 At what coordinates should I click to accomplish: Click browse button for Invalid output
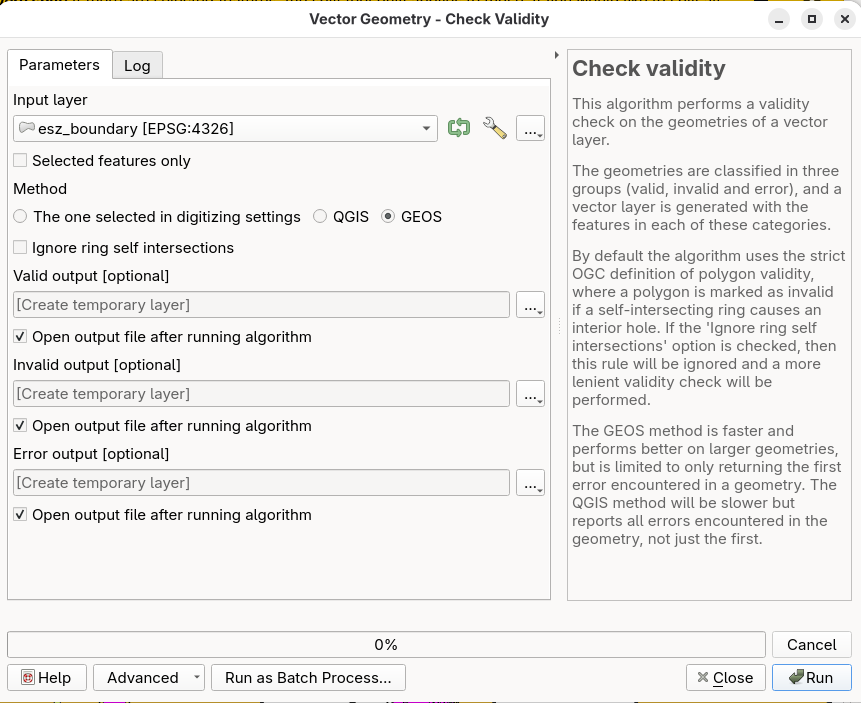click(530, 394)
